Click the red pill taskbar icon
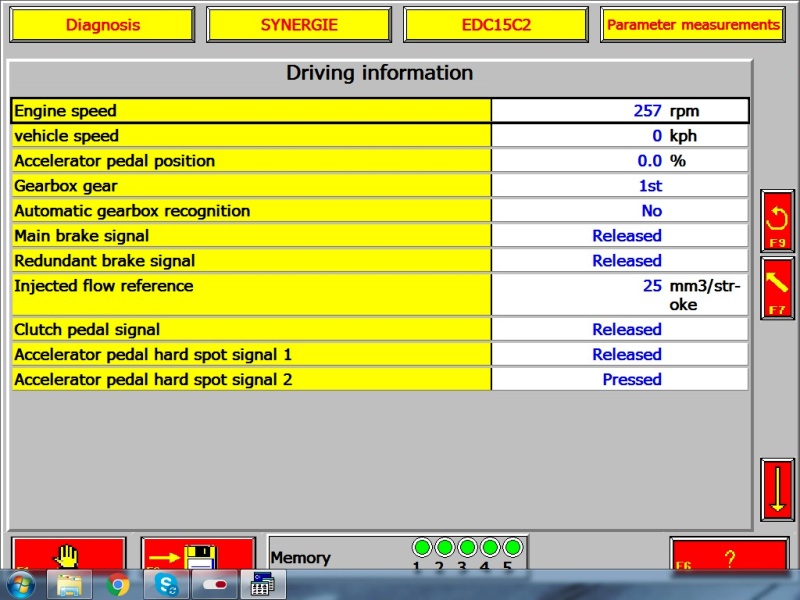 click(215, 585)
